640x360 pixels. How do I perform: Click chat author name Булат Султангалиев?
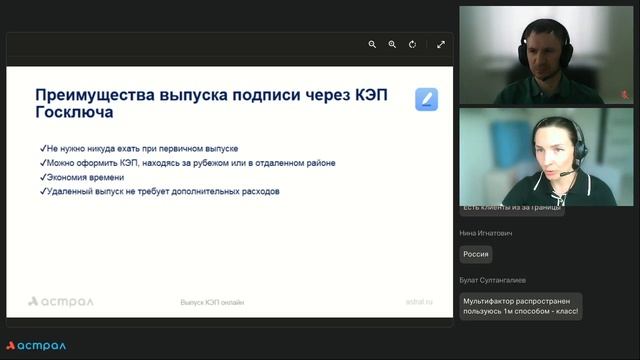(x=492, y=280)
